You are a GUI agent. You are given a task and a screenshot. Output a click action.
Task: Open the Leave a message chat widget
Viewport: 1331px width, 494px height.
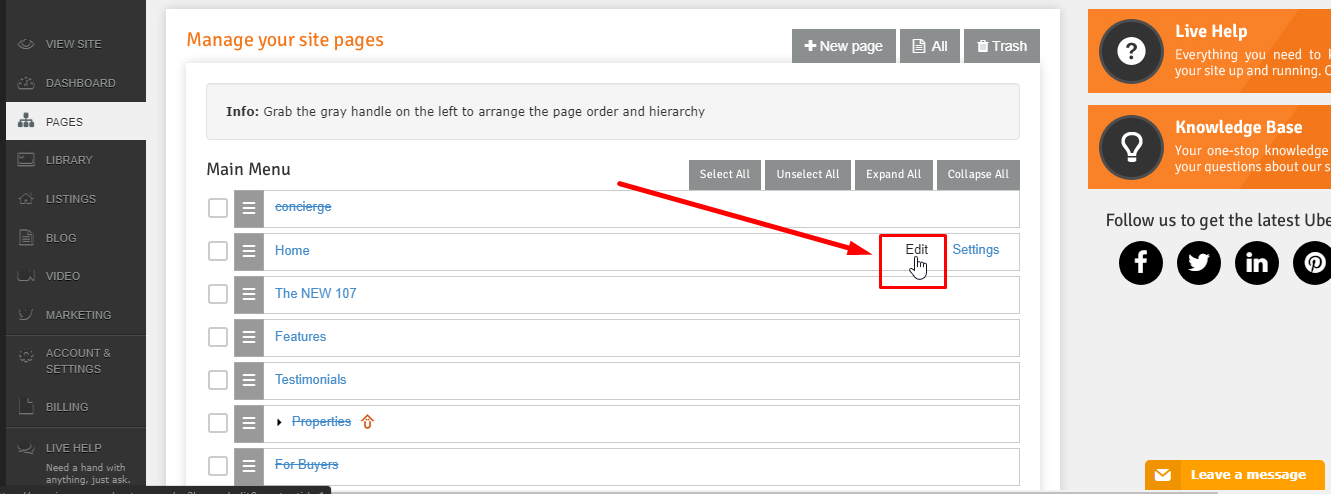(x=1237, y=475)
